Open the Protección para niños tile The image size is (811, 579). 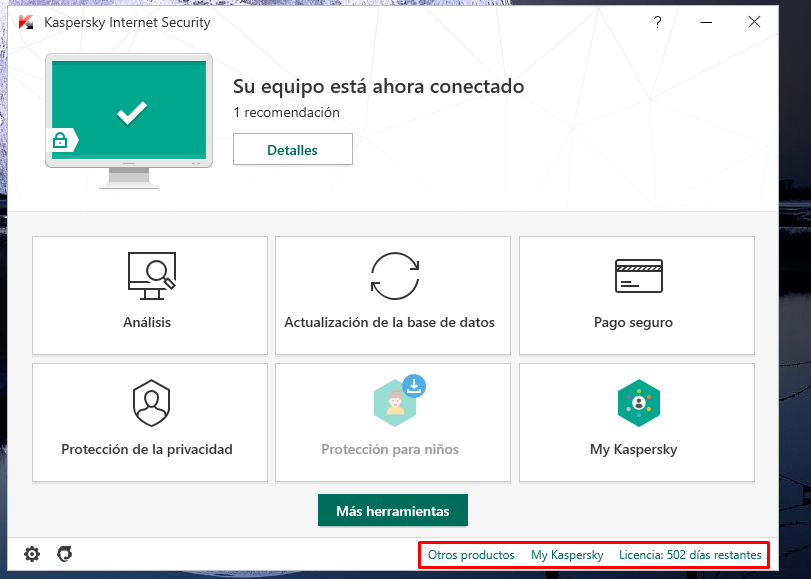(x=393, y=422)
